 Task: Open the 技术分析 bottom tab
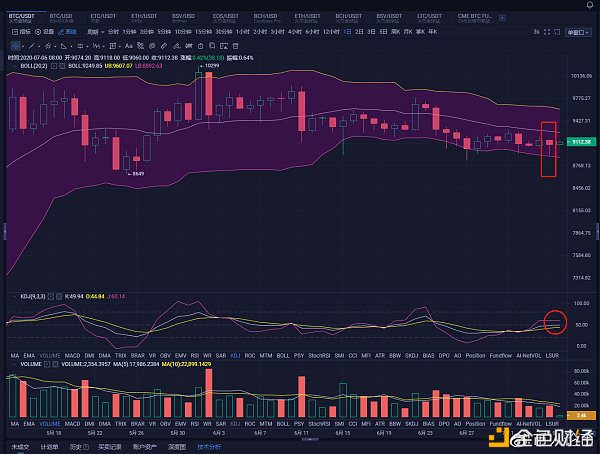click(x=209, y=447)
